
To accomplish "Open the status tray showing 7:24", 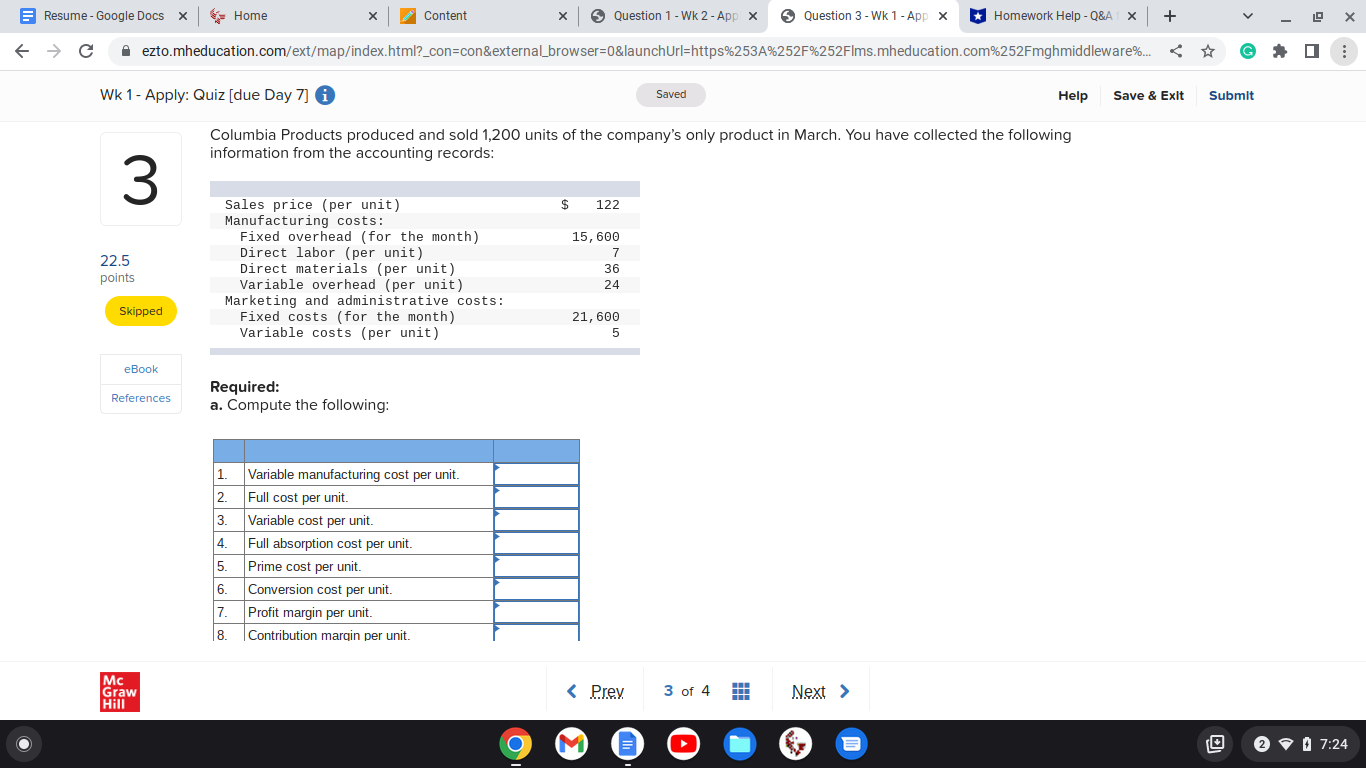I will [1299, 744].
